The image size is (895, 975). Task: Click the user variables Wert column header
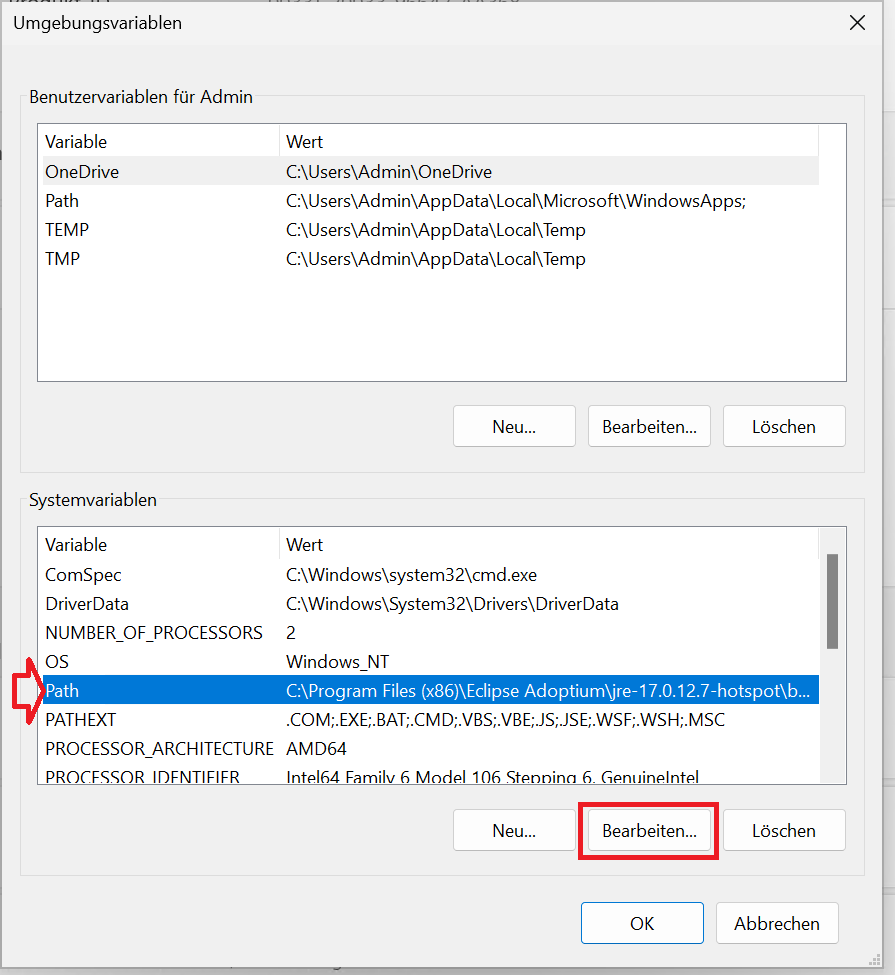(x=549, y=142)
